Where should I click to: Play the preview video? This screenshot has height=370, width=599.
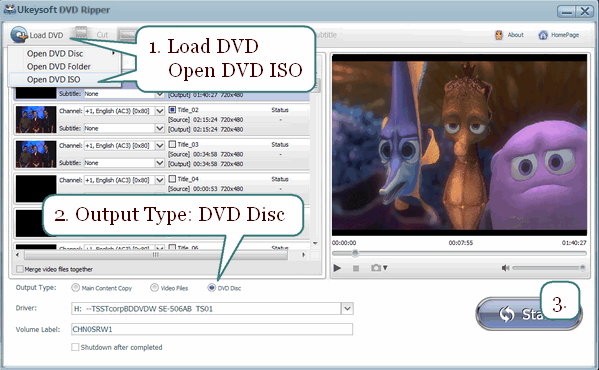point(337,268)
